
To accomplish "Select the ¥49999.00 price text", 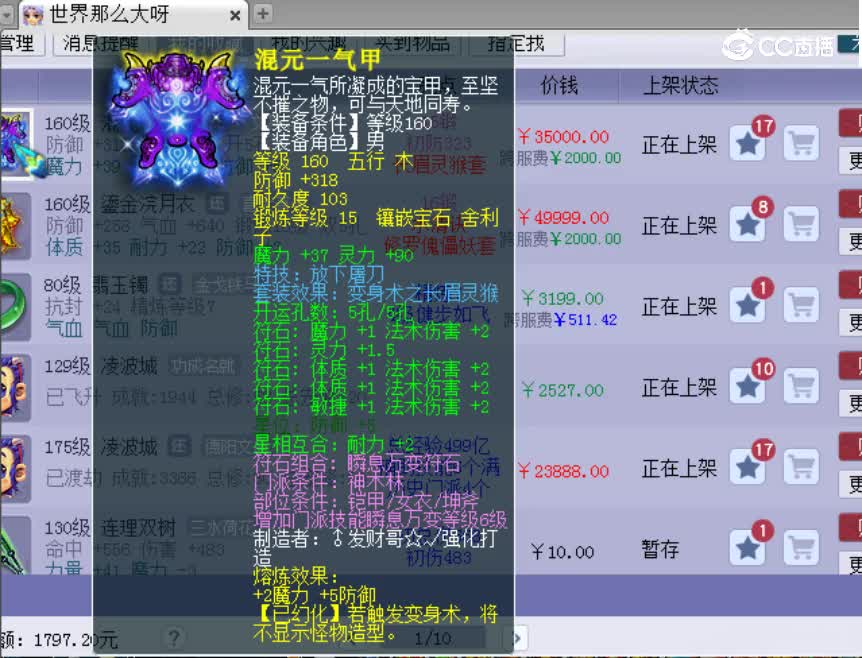I will click(x=563, y=217).
